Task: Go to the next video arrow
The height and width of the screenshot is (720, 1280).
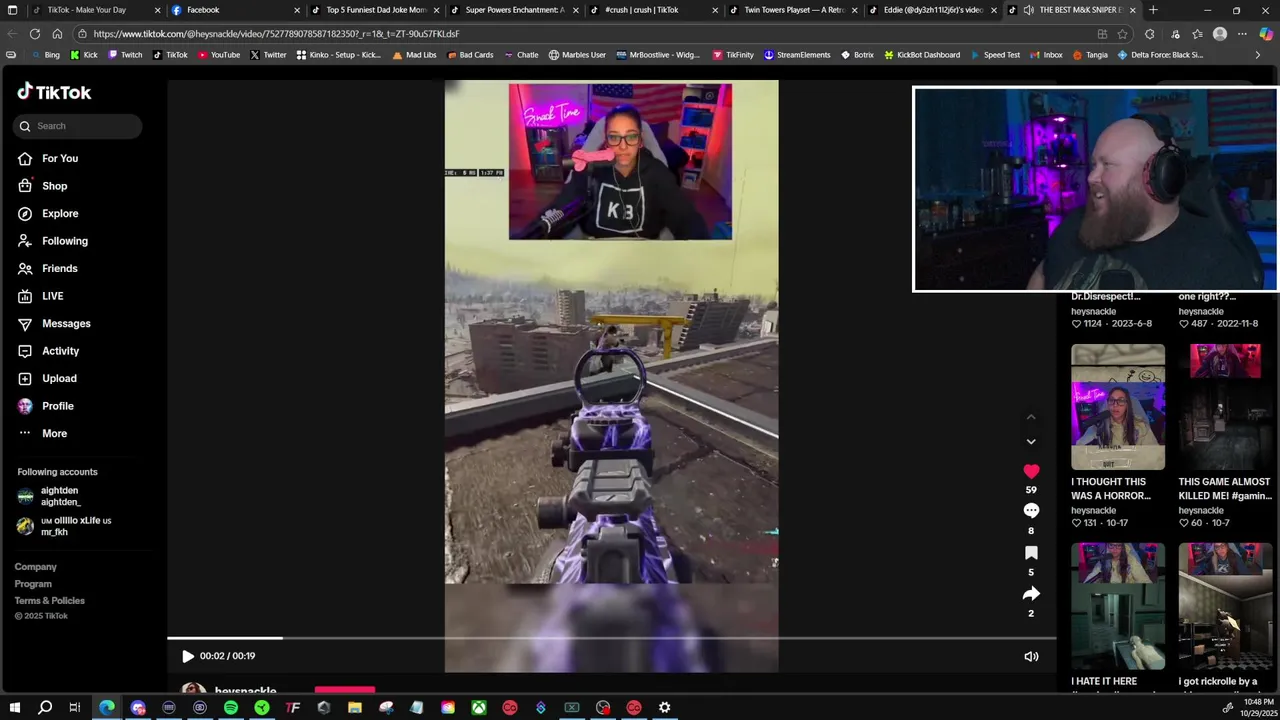Action: click(1031, 441)
